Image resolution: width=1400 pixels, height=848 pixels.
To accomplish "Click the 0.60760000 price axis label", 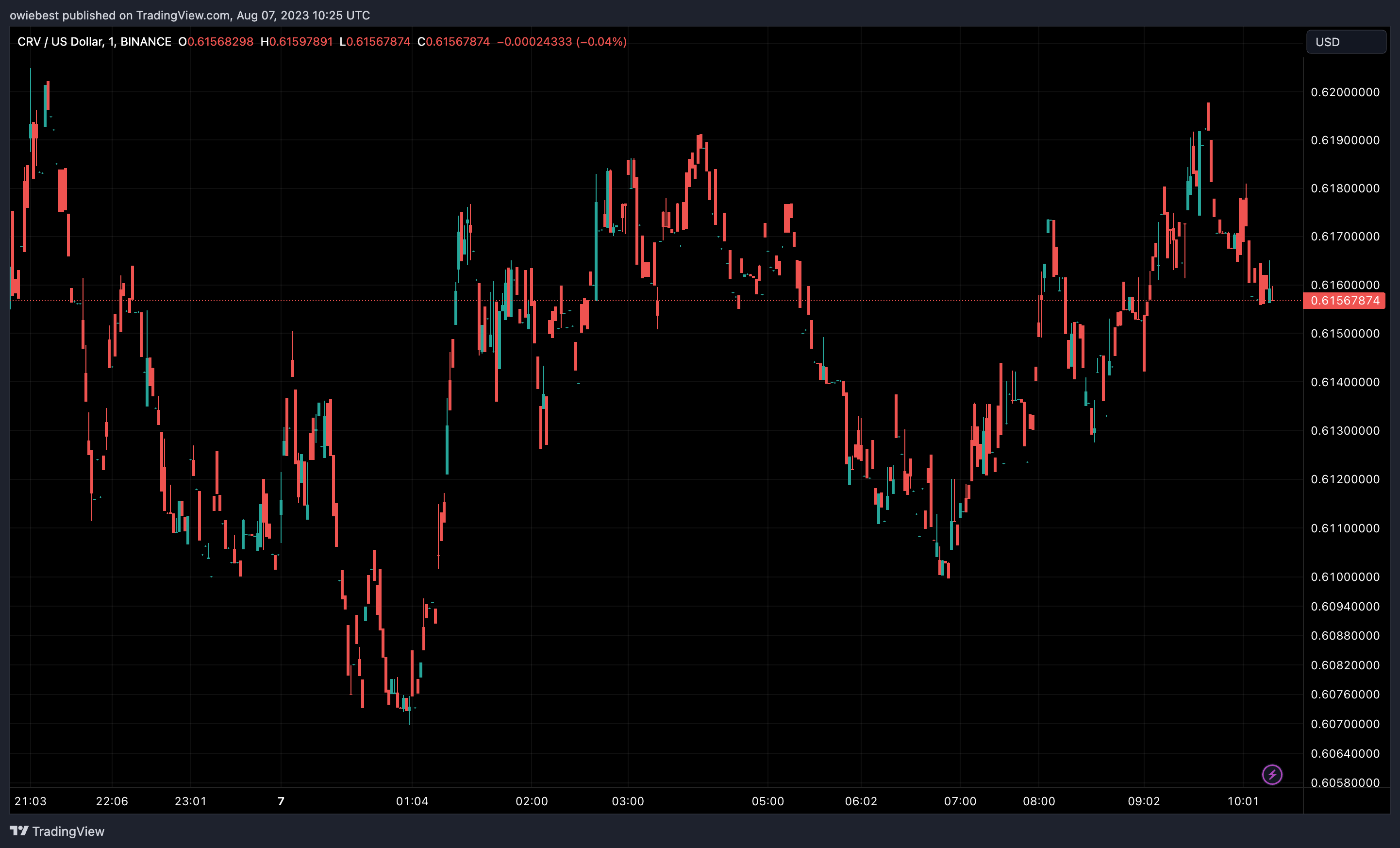I will pyautogui.click(x=1345, y=695).
